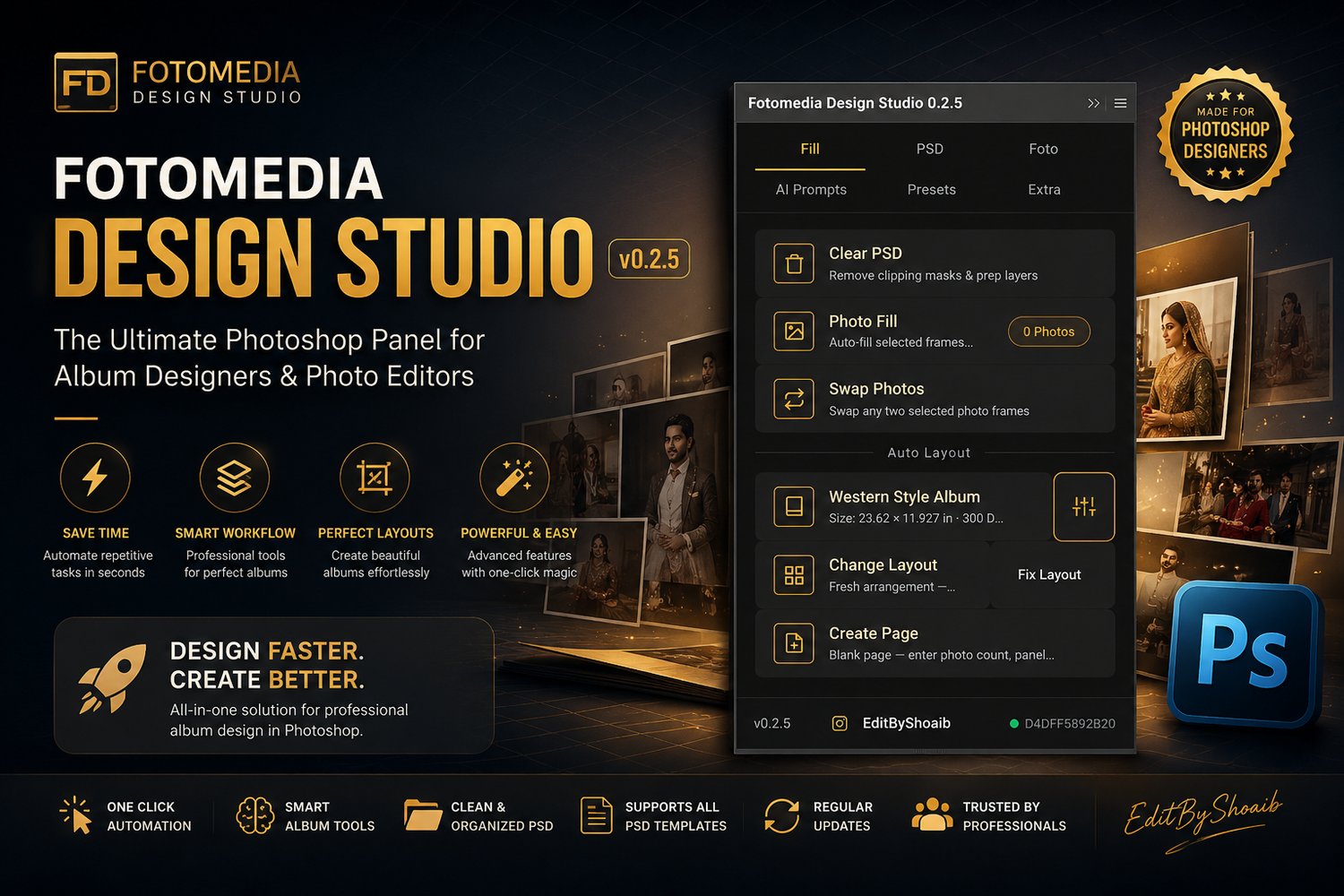Click the panel title Fotomedia Design Studio 0.2.5

pyautogui.click(x=855, y=103)
